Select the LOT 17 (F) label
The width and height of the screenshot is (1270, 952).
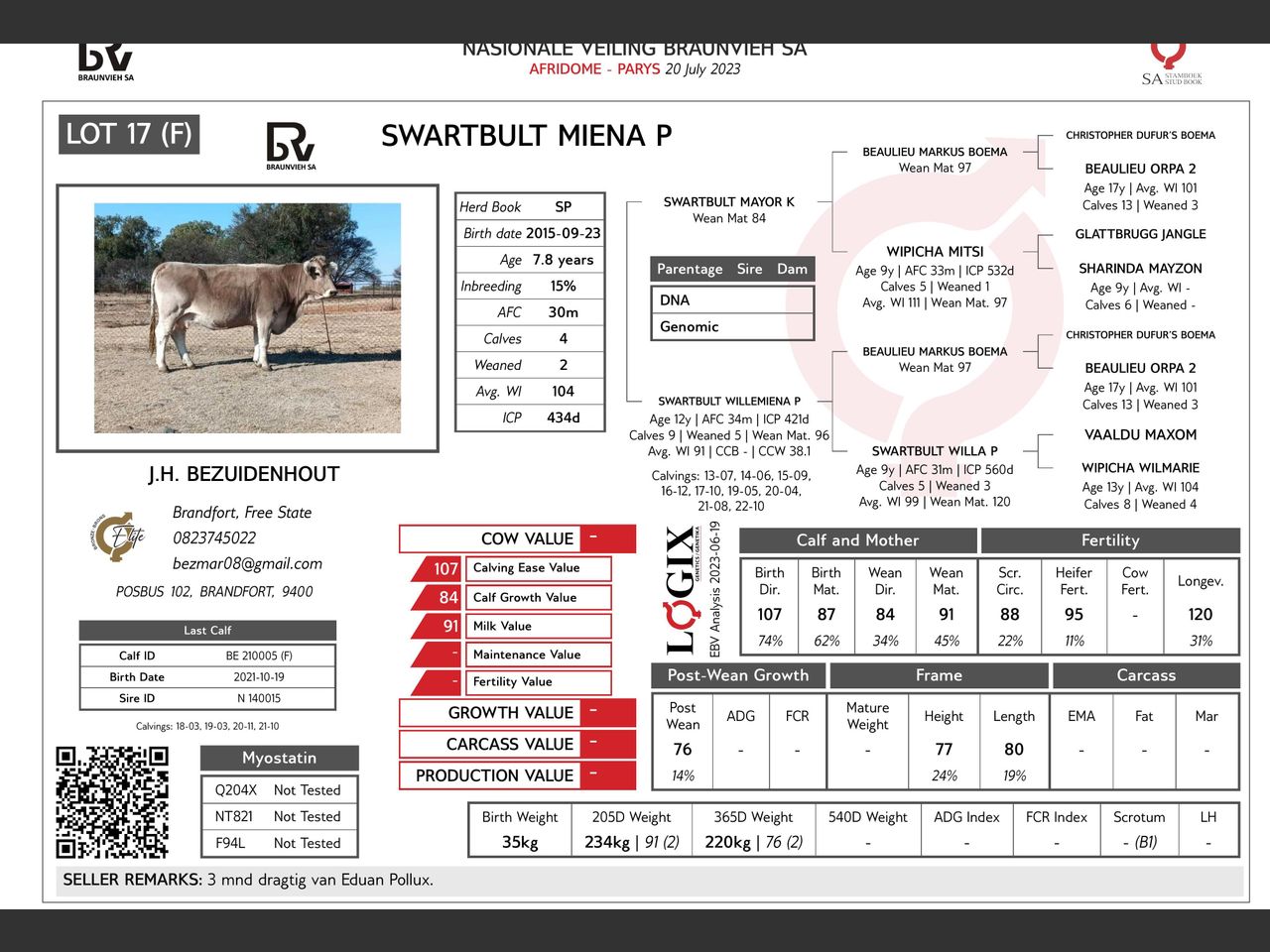[x=129, y=134]
